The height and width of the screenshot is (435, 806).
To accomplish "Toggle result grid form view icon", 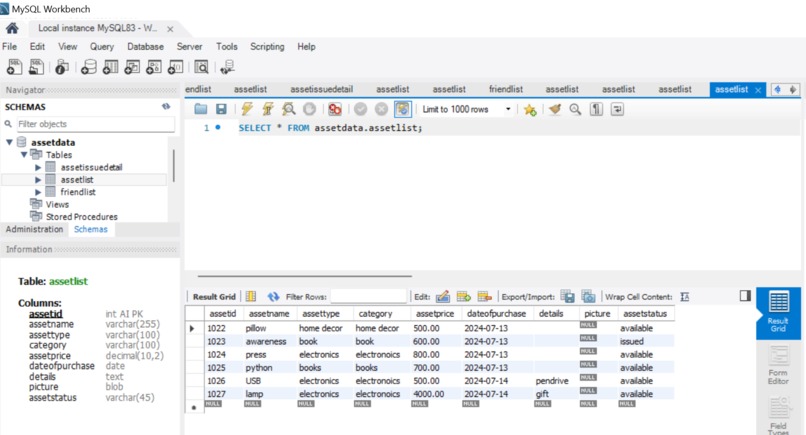I will 251,296.
